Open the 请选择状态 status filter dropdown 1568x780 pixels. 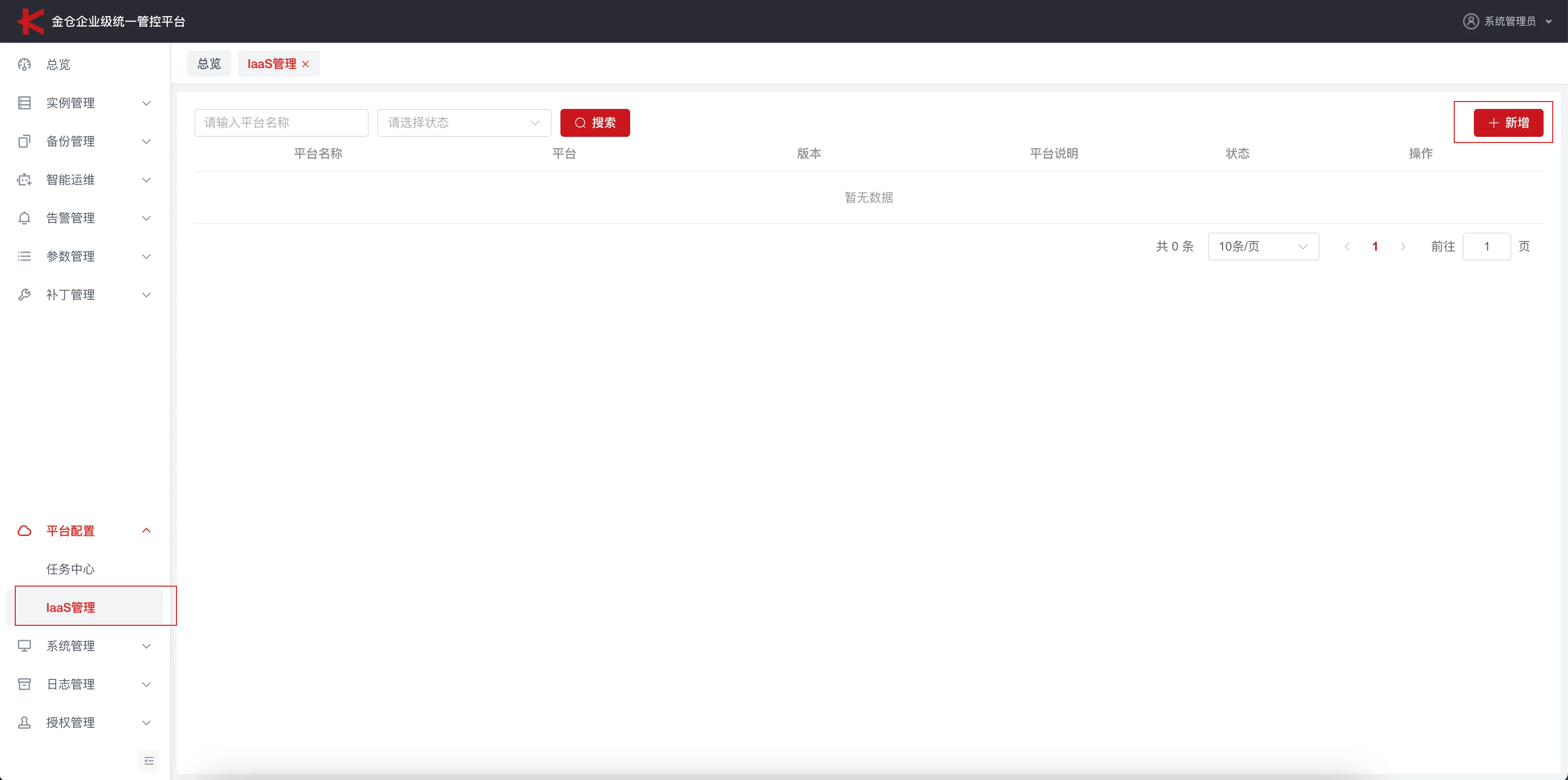[x=464, y=122]
